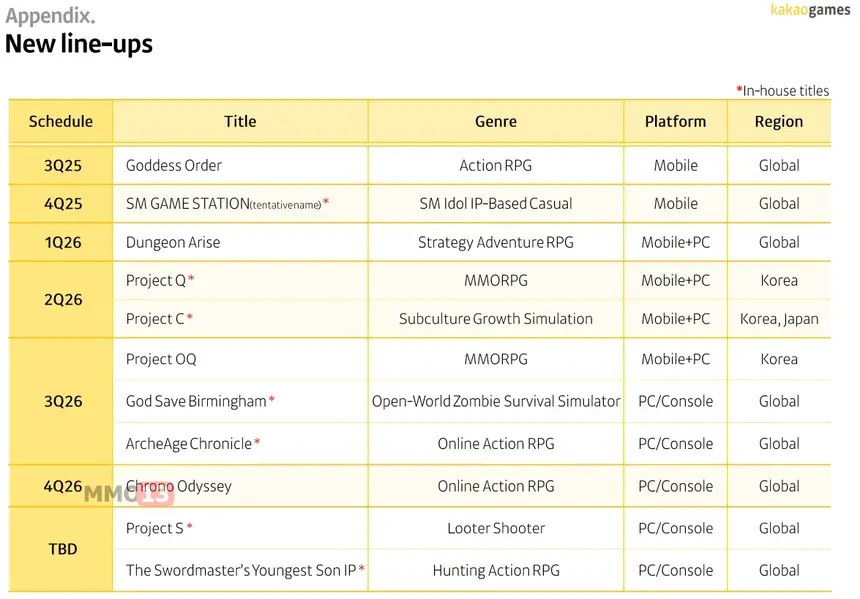Click the "2Q26" schedule cell
The height and width of the screenshot is (599, 860).
click(x=63, y=300)
